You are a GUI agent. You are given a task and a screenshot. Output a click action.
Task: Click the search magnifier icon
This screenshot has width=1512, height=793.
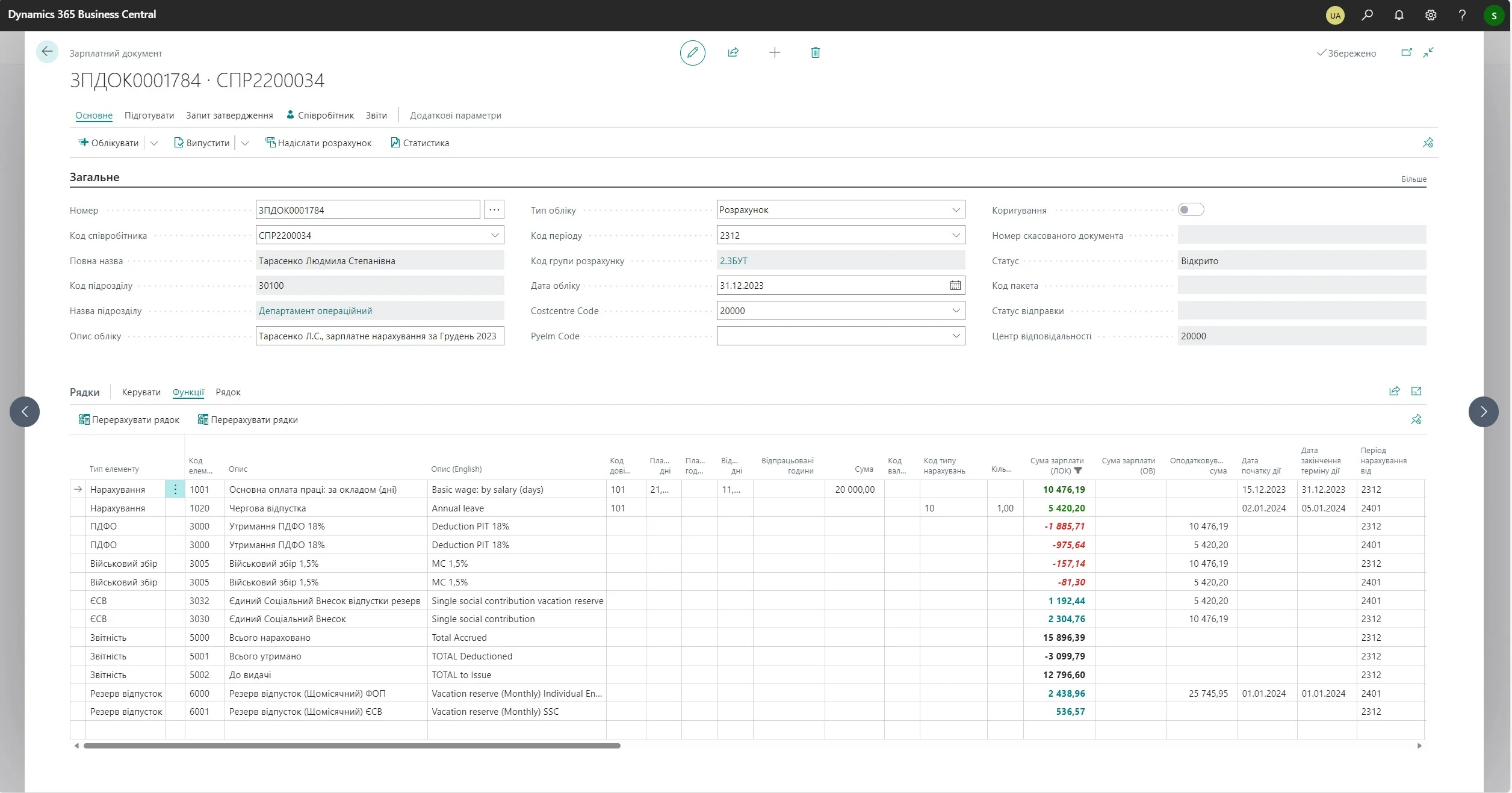pyautogui.click(x=1368, y=15)
